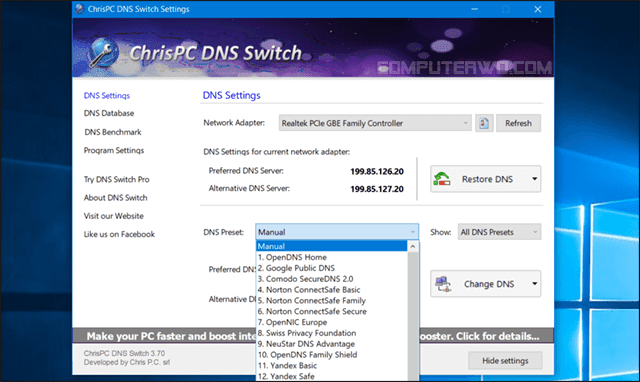640x382 pixels.
Task: Click the adapter details icon beside Refresh
Action: (484, 123)
